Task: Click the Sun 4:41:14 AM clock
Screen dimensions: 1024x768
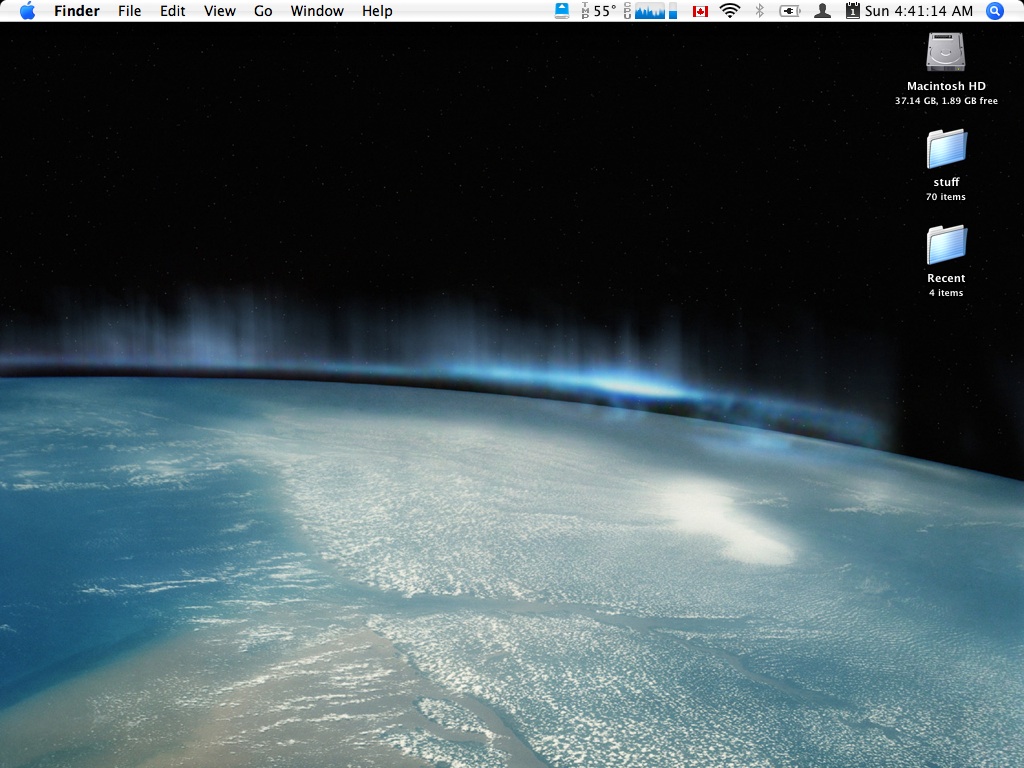Action: (x=918, y=11)
